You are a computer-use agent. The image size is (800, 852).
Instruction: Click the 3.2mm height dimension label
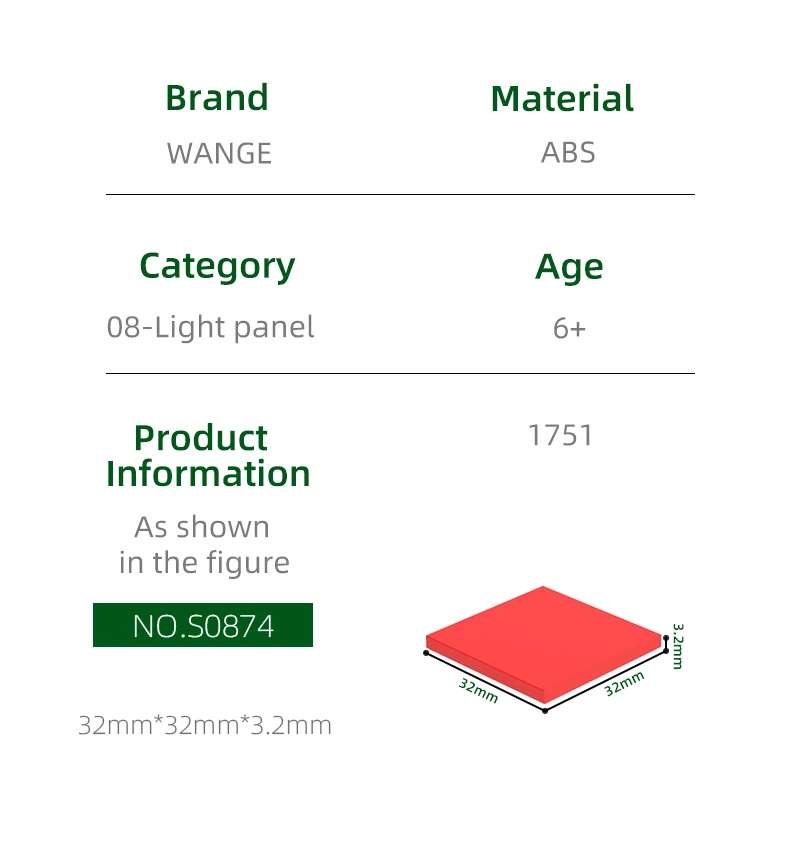[x=678, y=646]
